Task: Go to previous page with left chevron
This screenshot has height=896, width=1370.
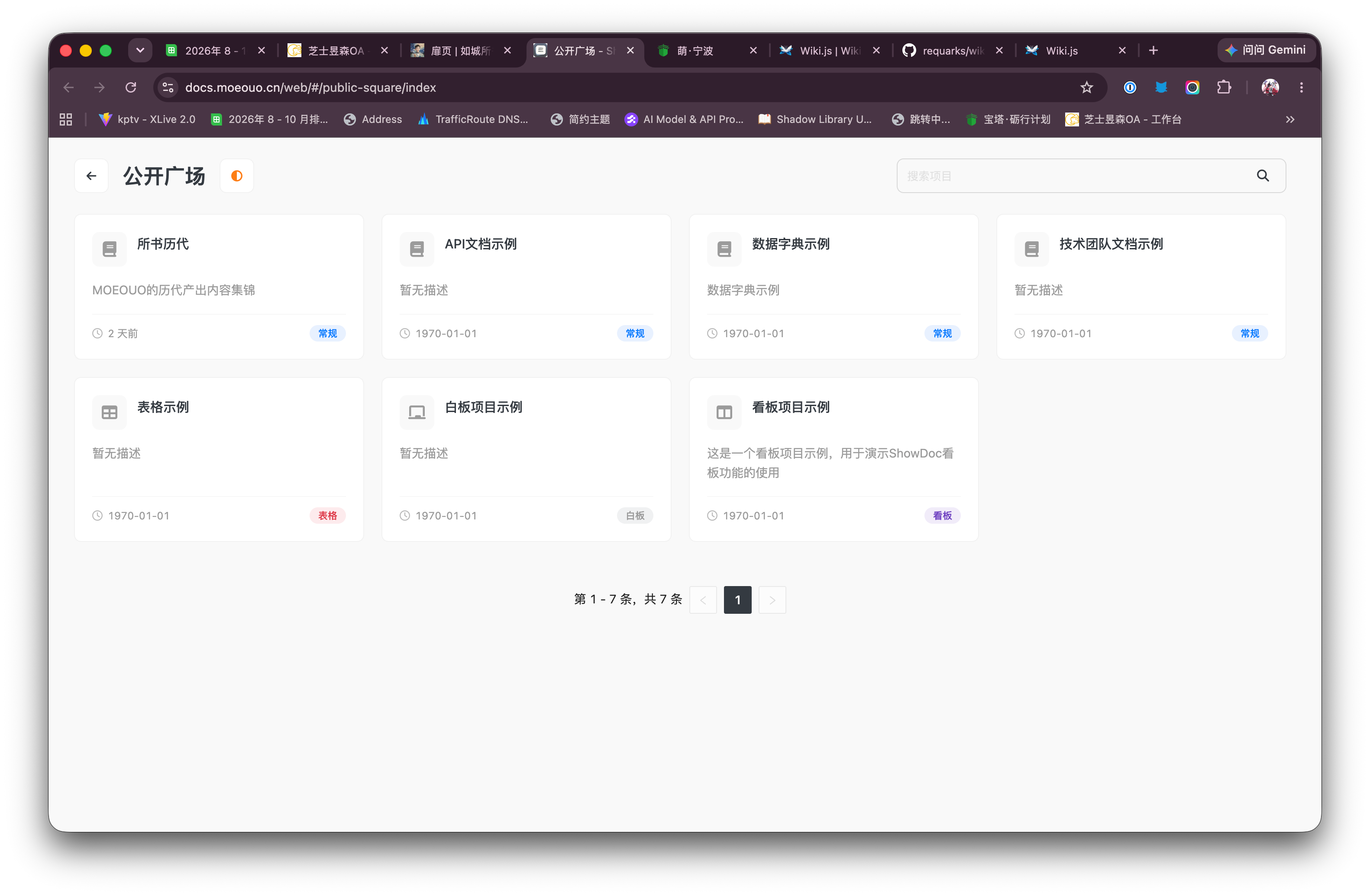Action: (703, 599)
